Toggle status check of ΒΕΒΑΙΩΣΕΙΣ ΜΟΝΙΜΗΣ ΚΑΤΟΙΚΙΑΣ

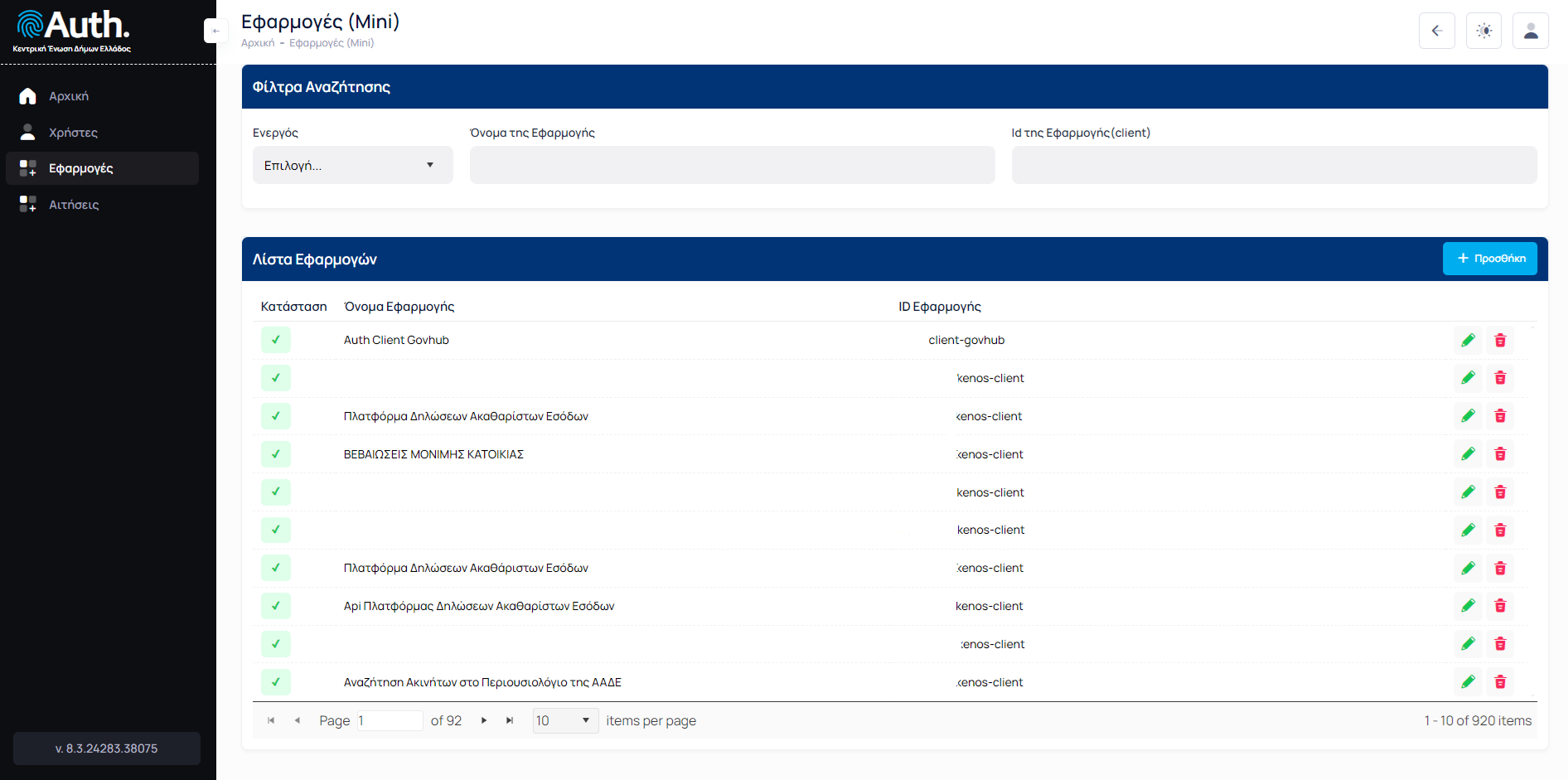pyautogui.click(x=276, y=454)
